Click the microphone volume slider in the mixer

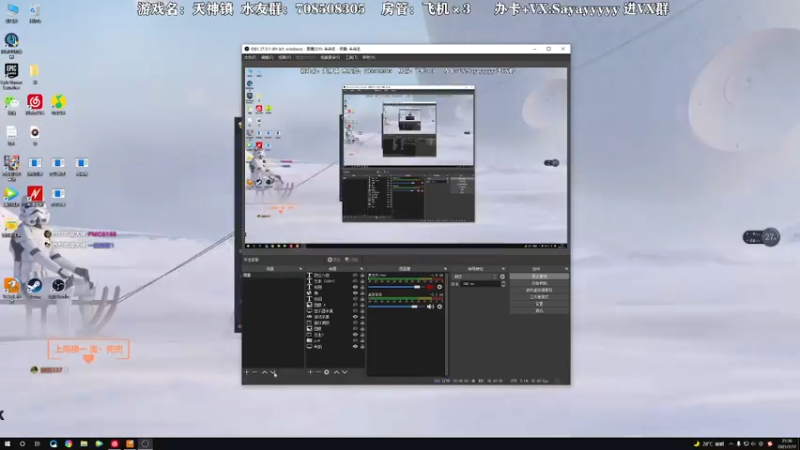pos(396,287)
